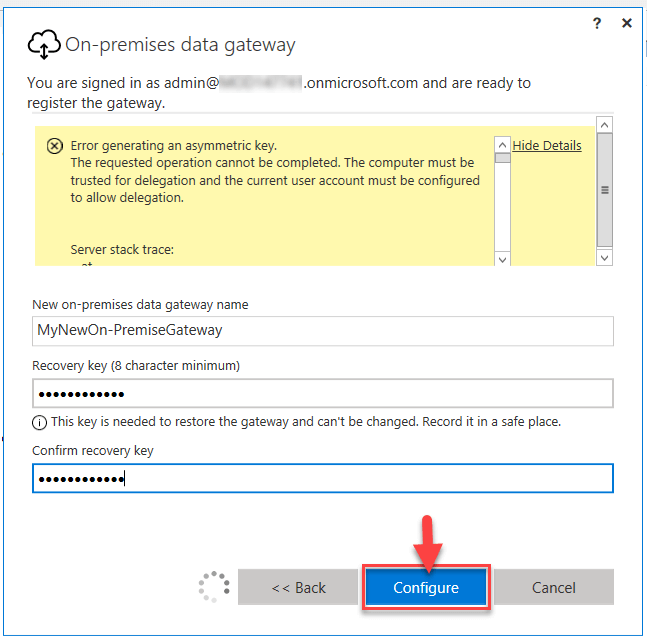
Task: Go back with the << Back button
Action: pos(298,587)
